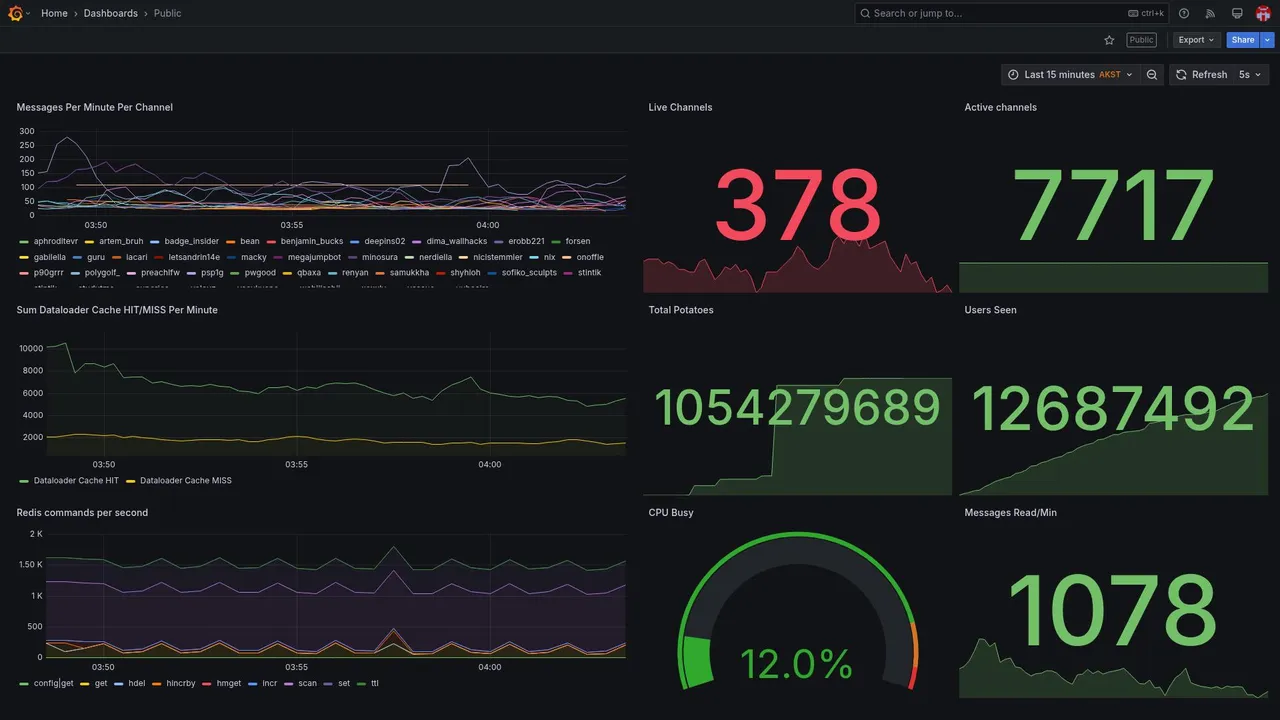The height and width of the screenshot is (720, 1280).
Task: Navigate to Dashboards breadcrumb
Action: [x=111, y=13]
